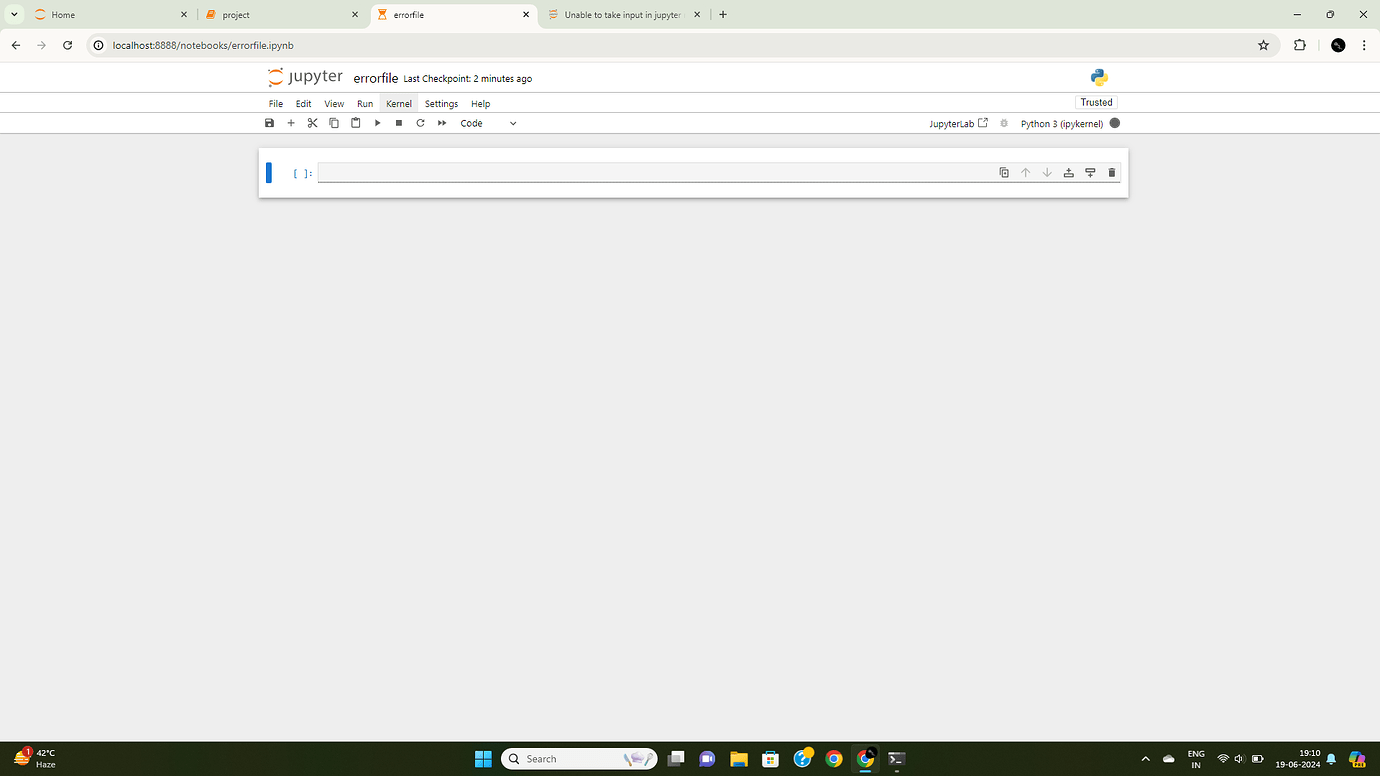Click the taskbar Search box

point(579,758)
